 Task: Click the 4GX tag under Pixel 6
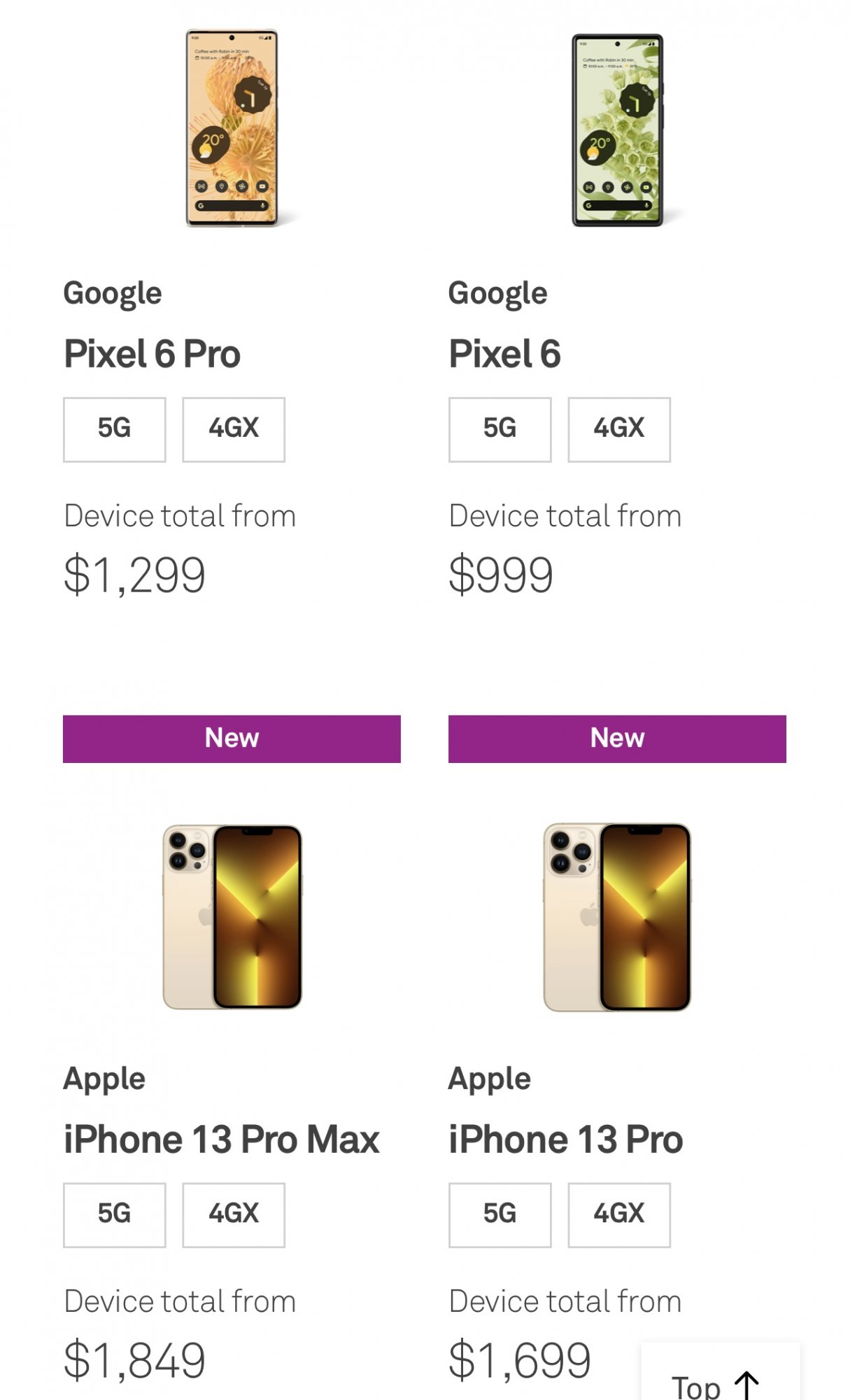point(618,429)
